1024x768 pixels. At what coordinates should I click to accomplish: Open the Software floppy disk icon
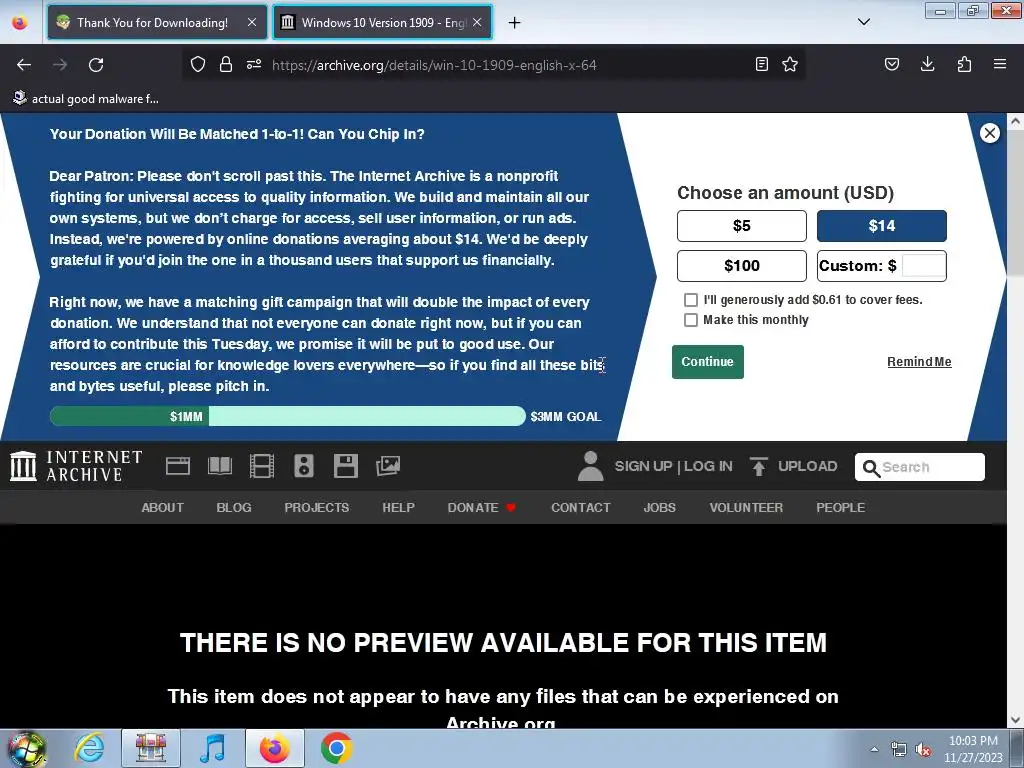(345, 466)
